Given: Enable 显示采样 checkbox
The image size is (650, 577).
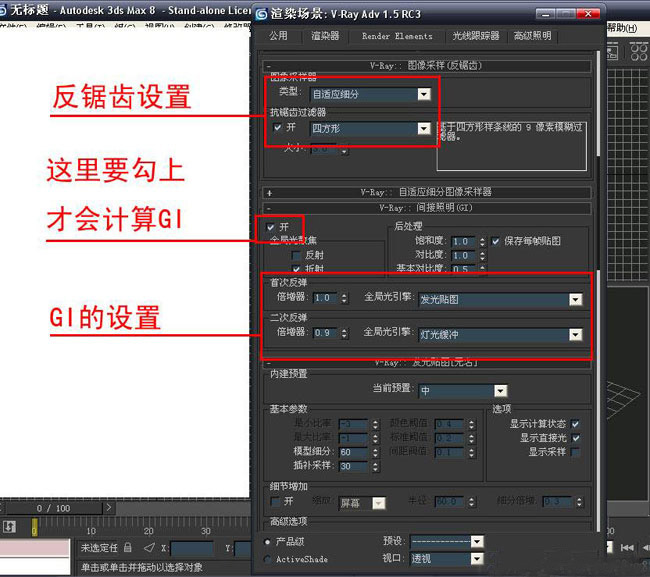Looking at the screenshot, I should [x=575, y=452].
